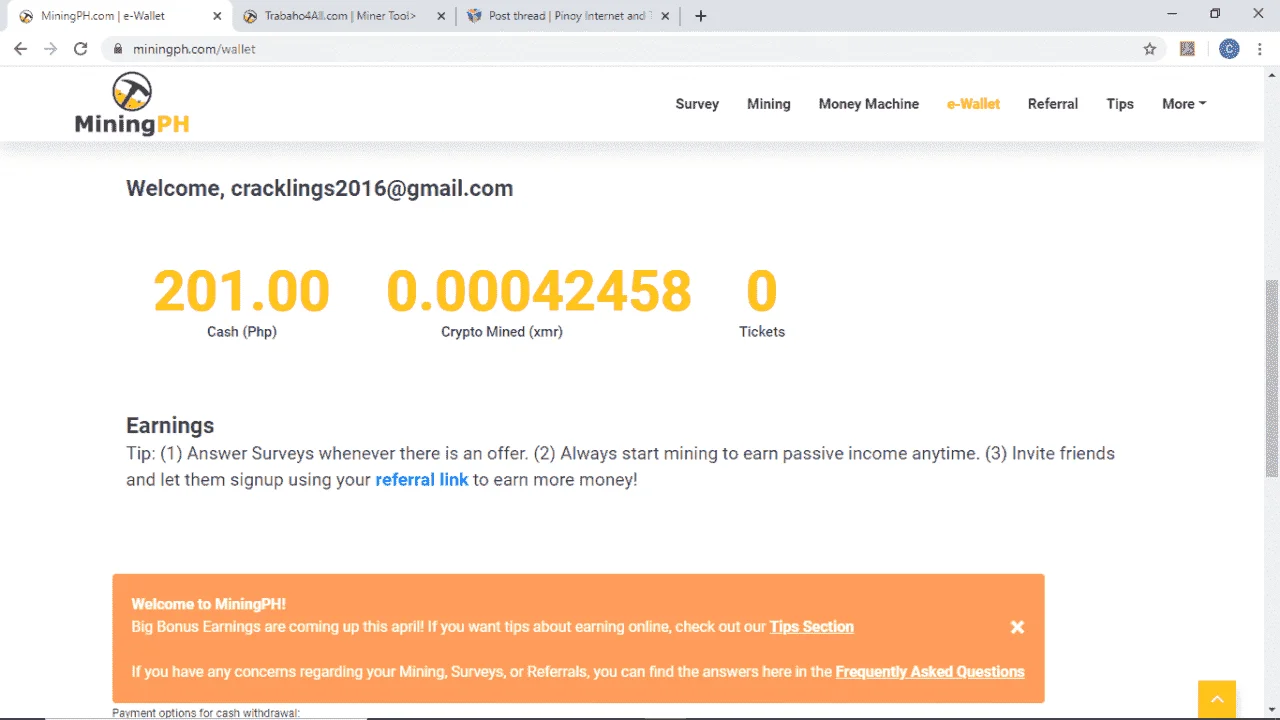Open a new tab with the plus icon
Image resolution: width=1280 pixels, height=720 pixels.
pyautogui.click(x=701, y=16)
